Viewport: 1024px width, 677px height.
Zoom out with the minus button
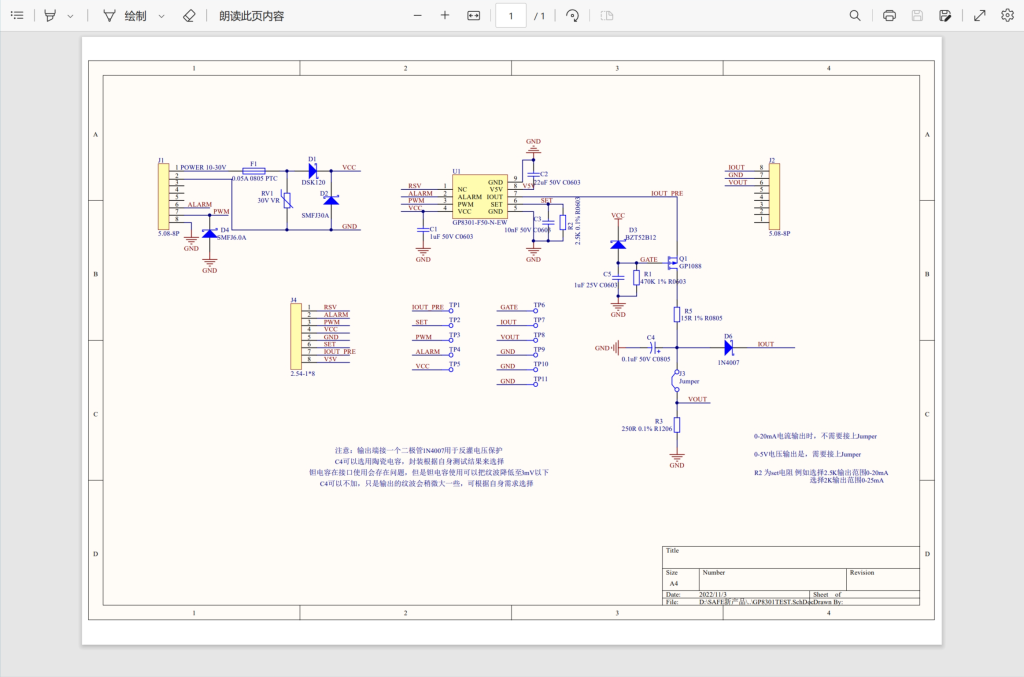(417, 16)
